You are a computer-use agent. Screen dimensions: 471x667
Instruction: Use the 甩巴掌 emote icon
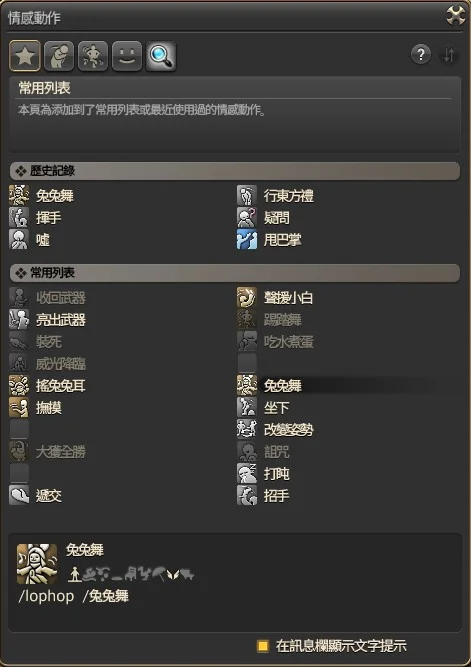(x=247, y=239)
